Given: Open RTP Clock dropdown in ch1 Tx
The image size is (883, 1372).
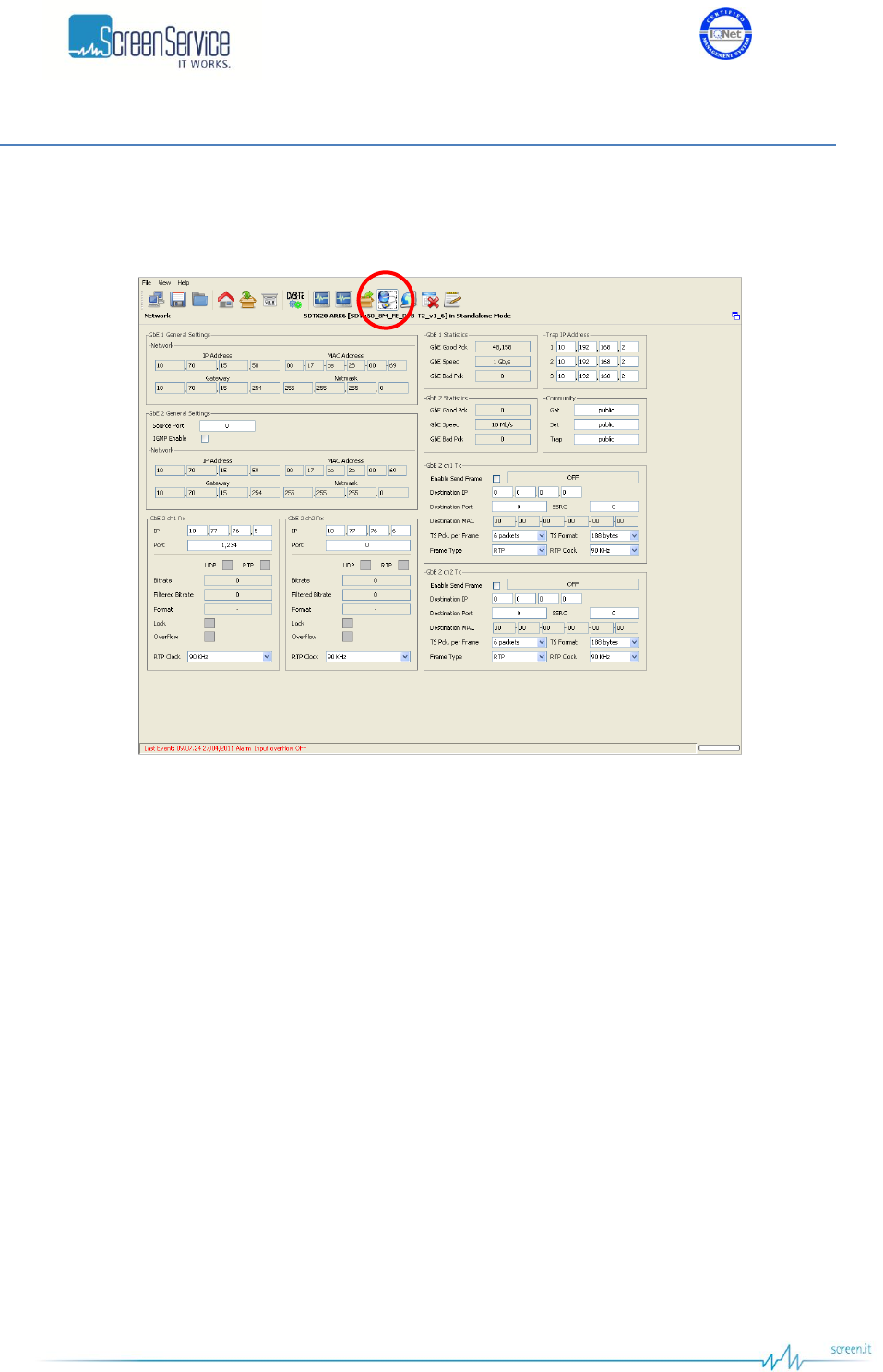Looking at the screenshot, I should point(634,551).
